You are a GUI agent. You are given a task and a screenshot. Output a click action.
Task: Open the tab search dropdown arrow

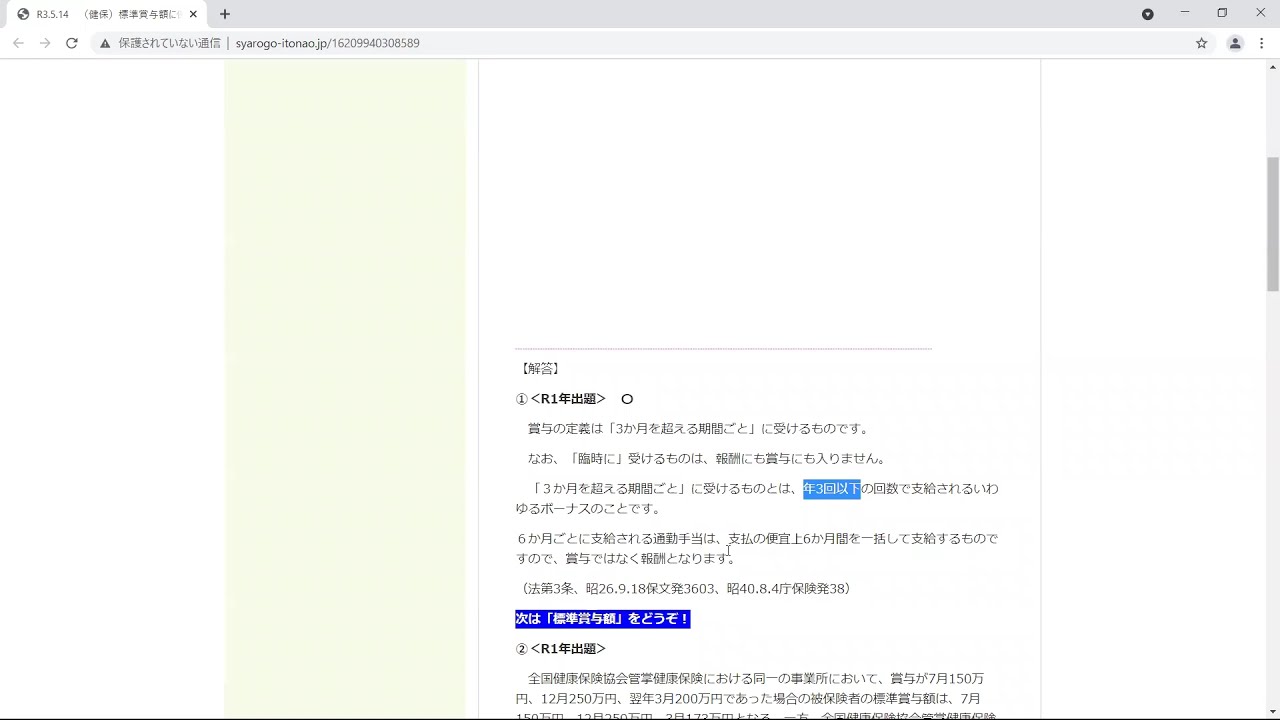point(1148,14)
